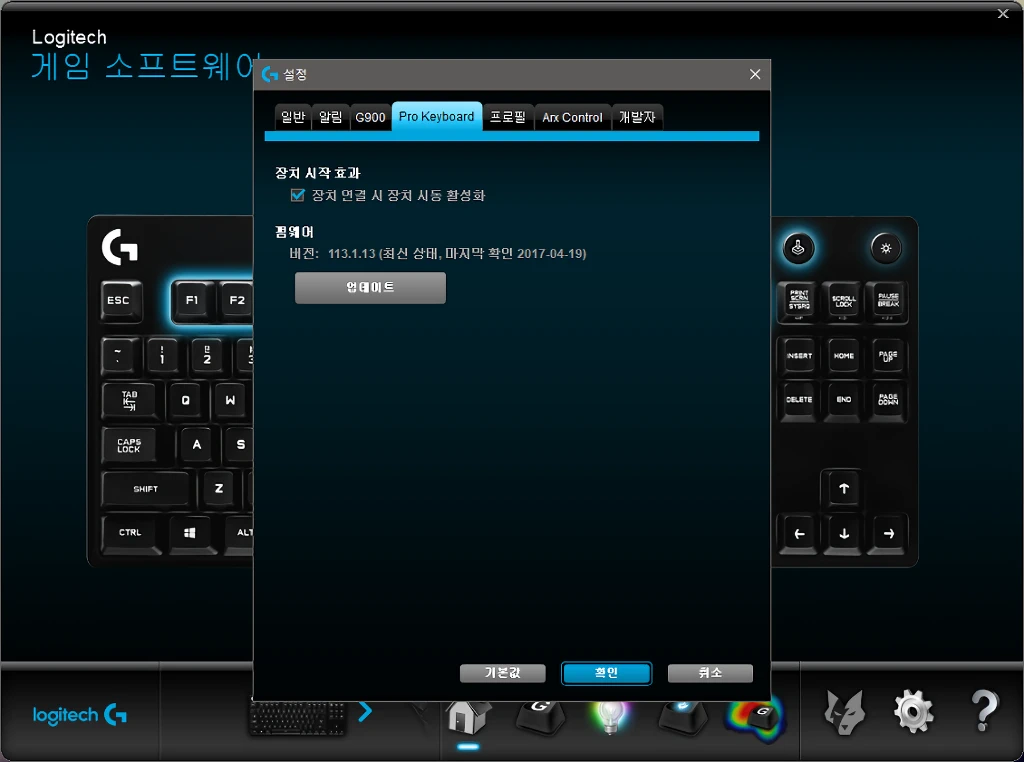Click the Scroll Lock key
This screenshot has height=762, width=1024.
coord(843,301)
